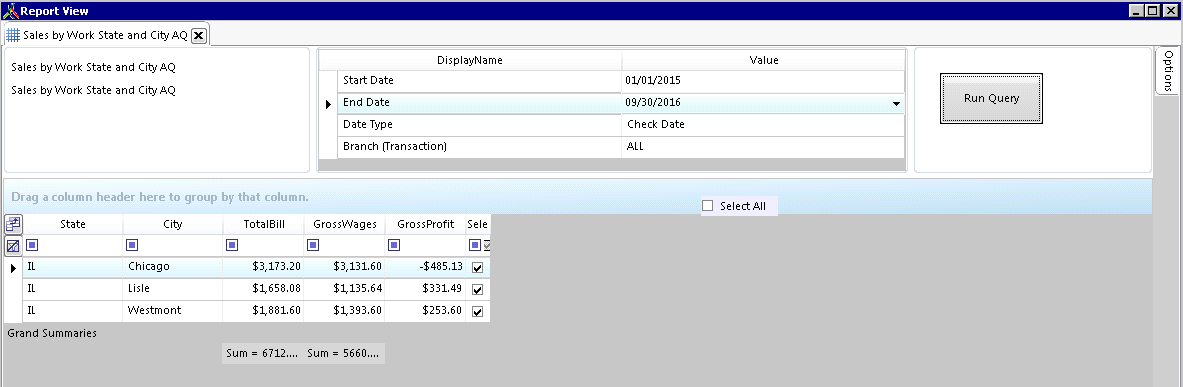Sort by the GrossWages column header
Viewport: 1183px width, 387px height.
[345, 224]
